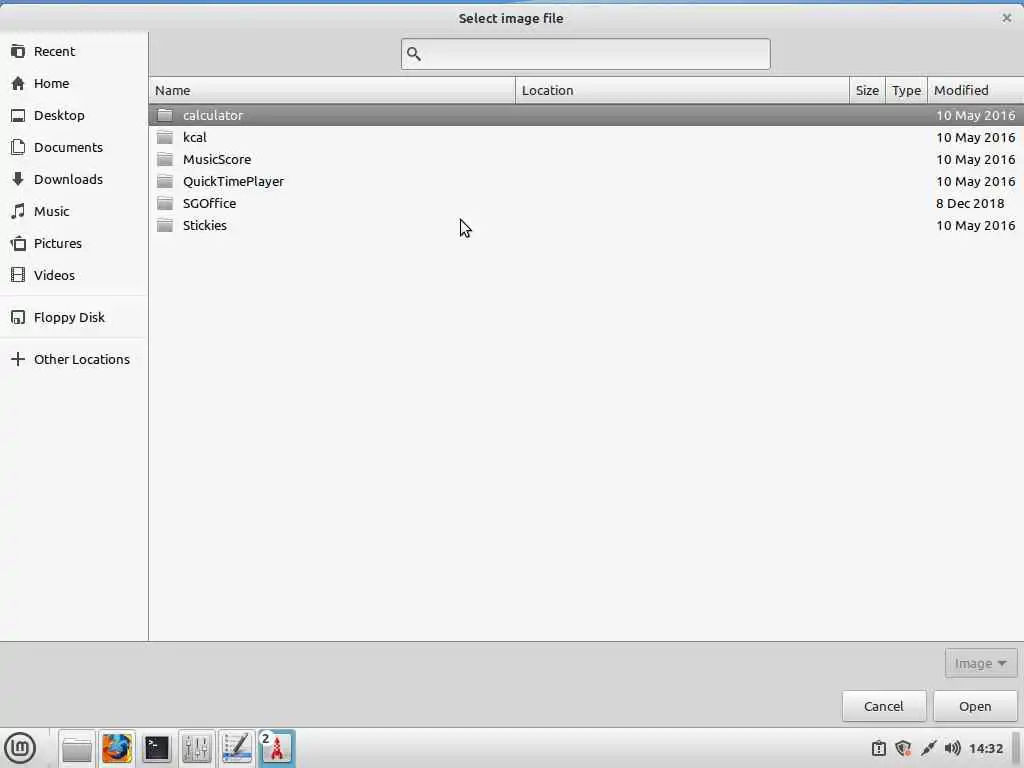The image size is (1024, 768).
Task: Select the SGOffice folder name
Action: [209, 203]
